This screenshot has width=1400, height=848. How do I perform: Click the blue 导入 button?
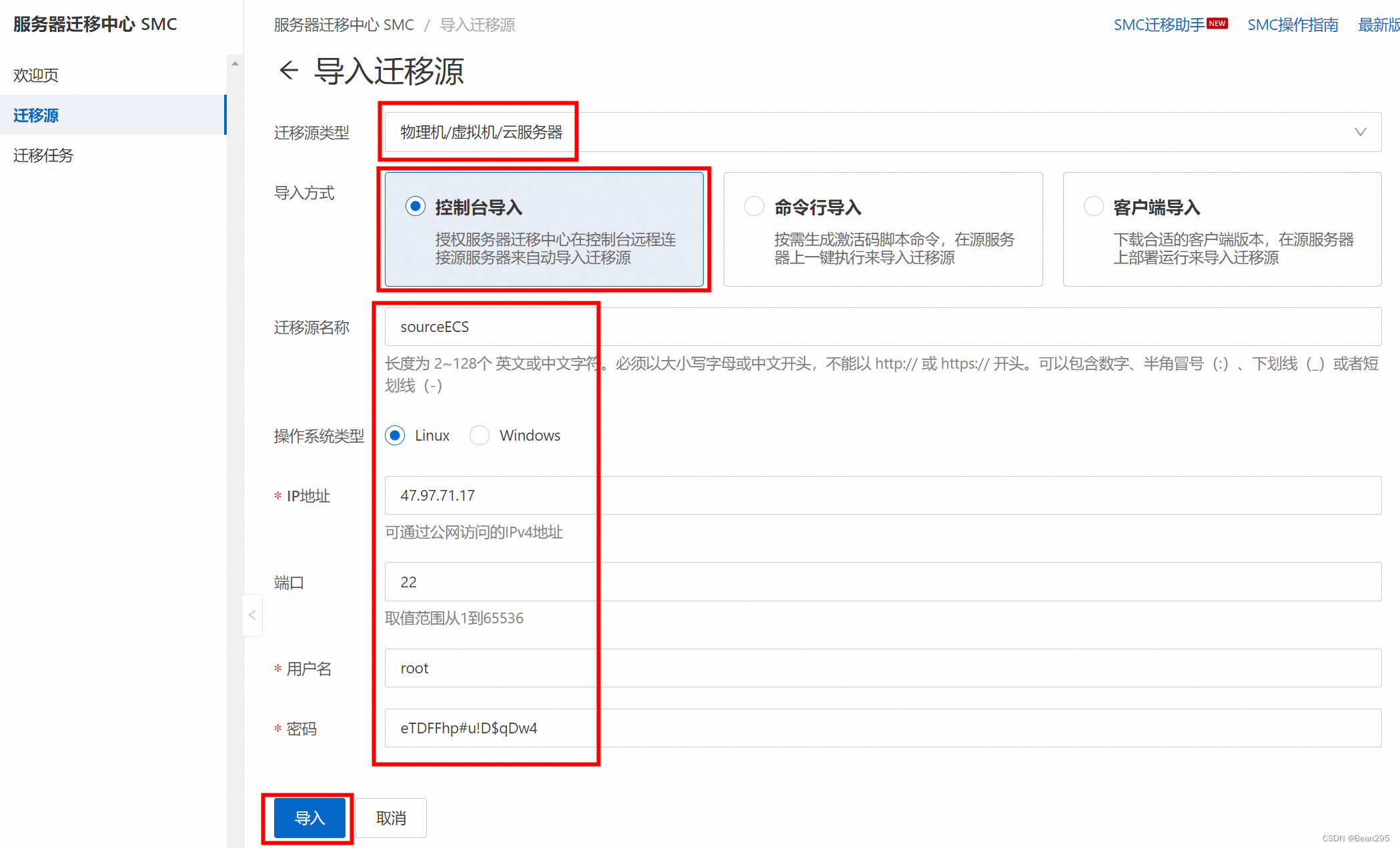309,818
